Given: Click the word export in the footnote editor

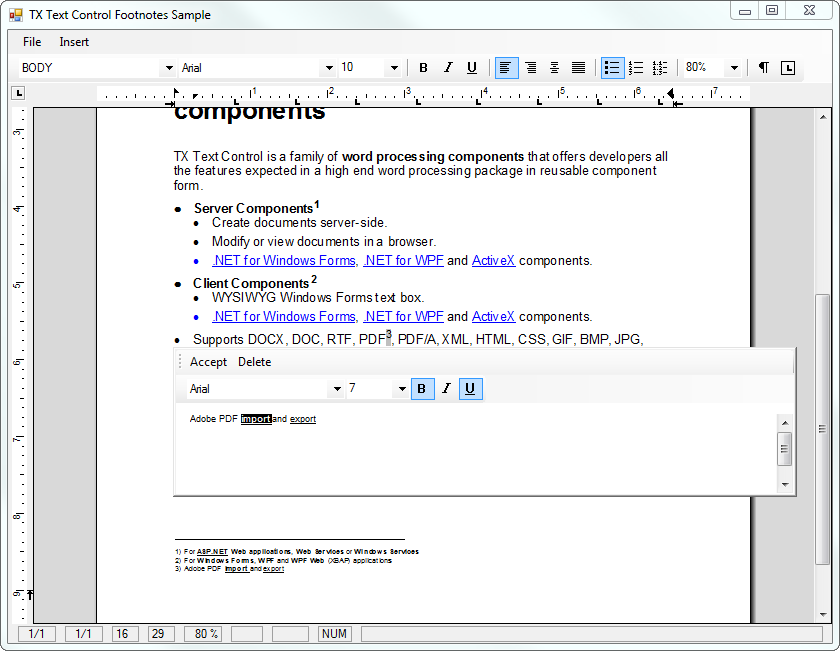Looking at the screenshot, I should pos(303,419).
